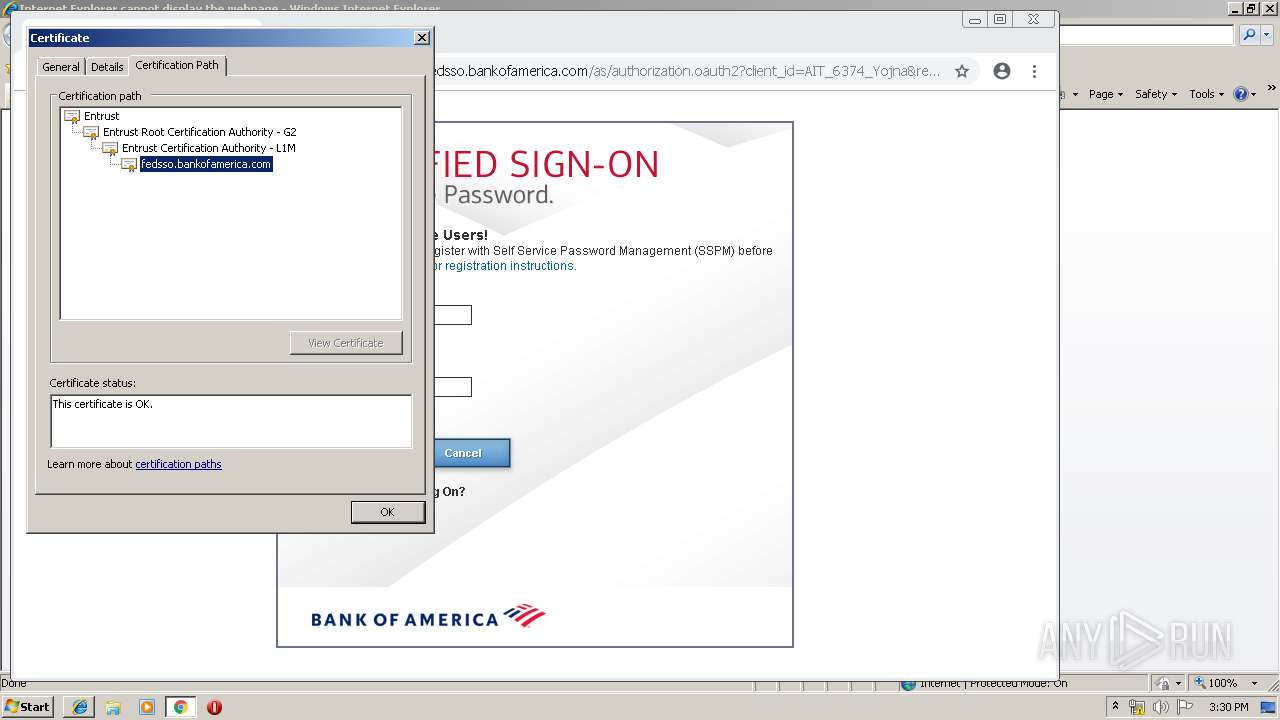Click the IE search magnifier icon
Viewport: 1280px width, 720px height.
pos(1249,35)
